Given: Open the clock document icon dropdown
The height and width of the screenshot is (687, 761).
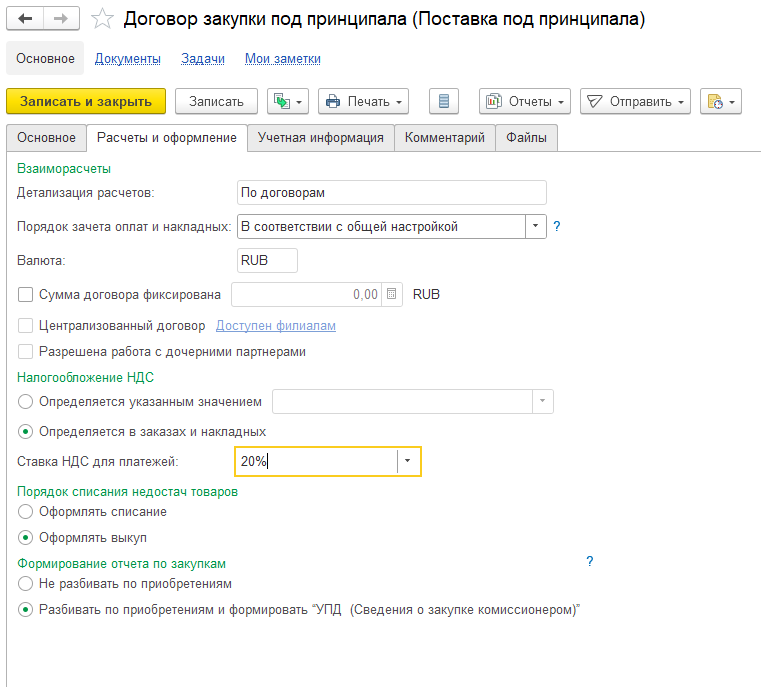Looking at the screenshot, I should point(720,101).
